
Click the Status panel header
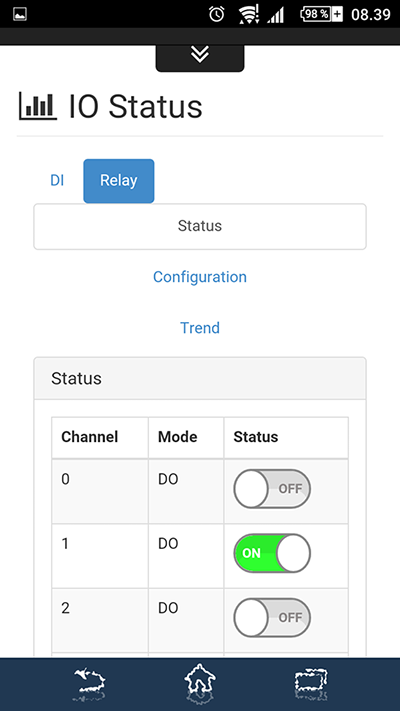pyautogui.click(x=200, y=378)
